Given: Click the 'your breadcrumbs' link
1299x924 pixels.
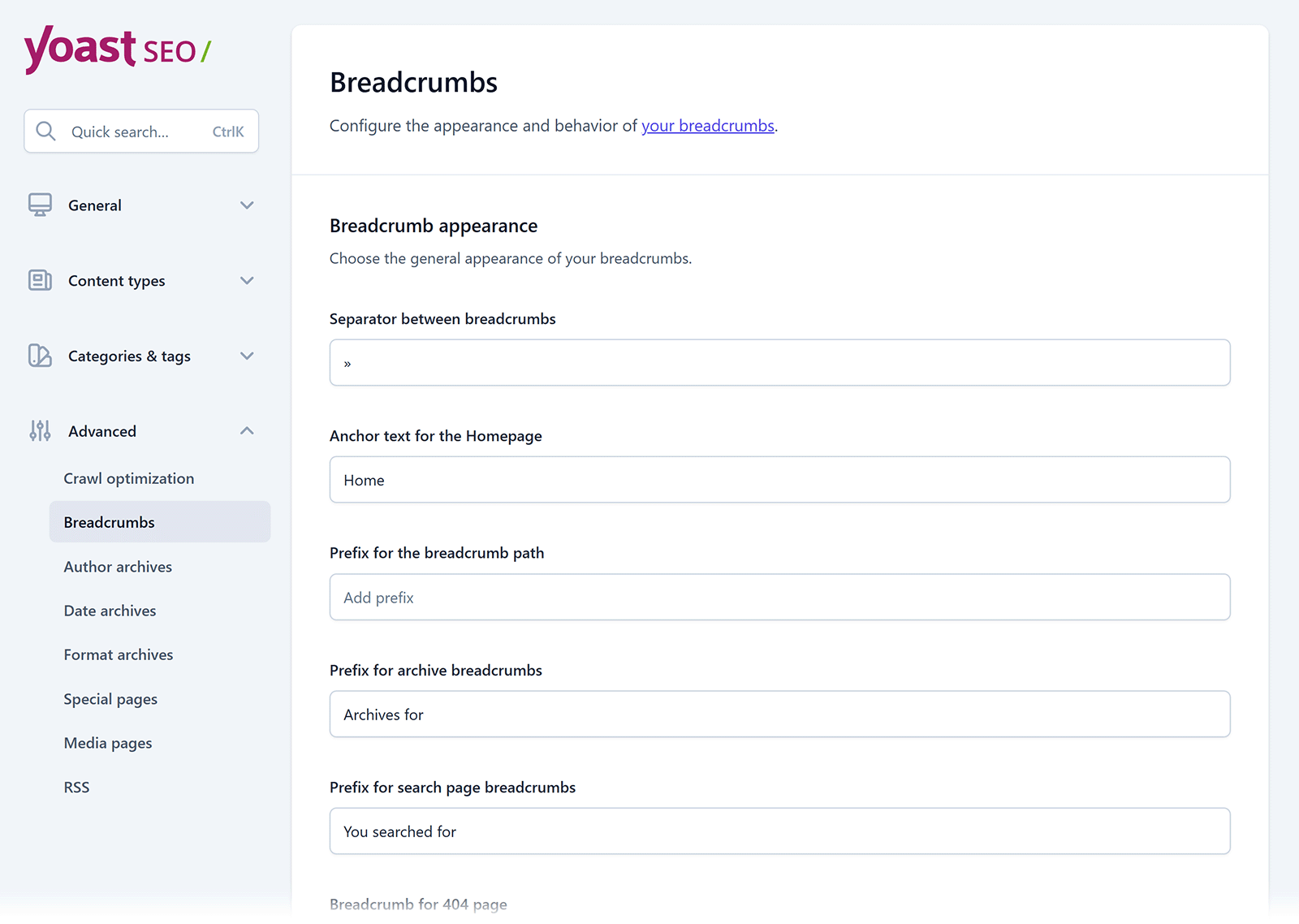Looking at the screenshot, I should 707,126.
